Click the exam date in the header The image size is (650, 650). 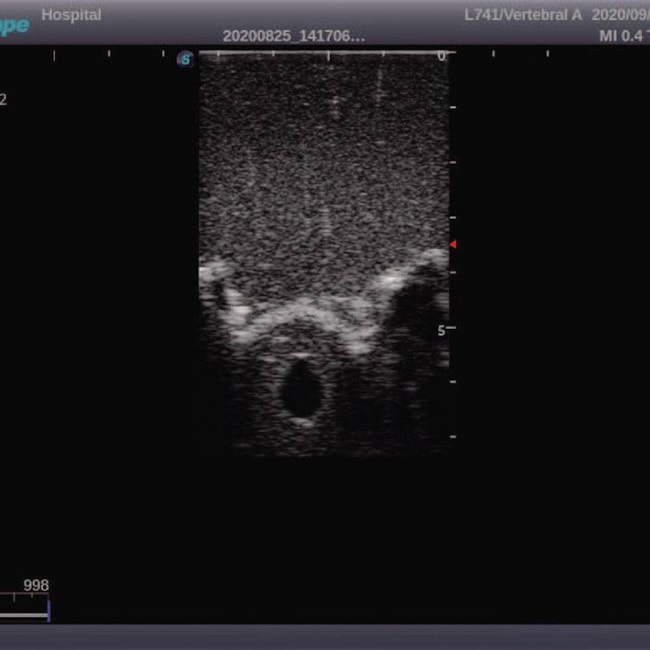[x=620, y=16]
